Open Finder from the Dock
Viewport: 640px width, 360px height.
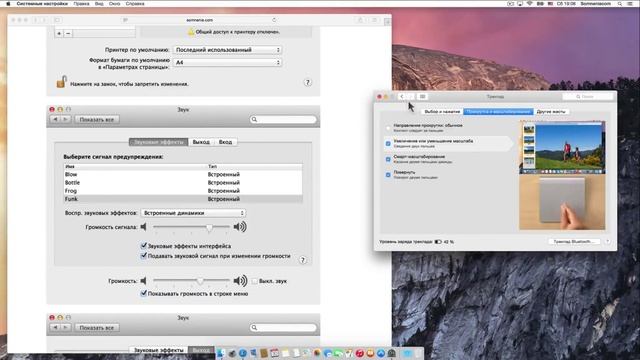pos(221,353)
